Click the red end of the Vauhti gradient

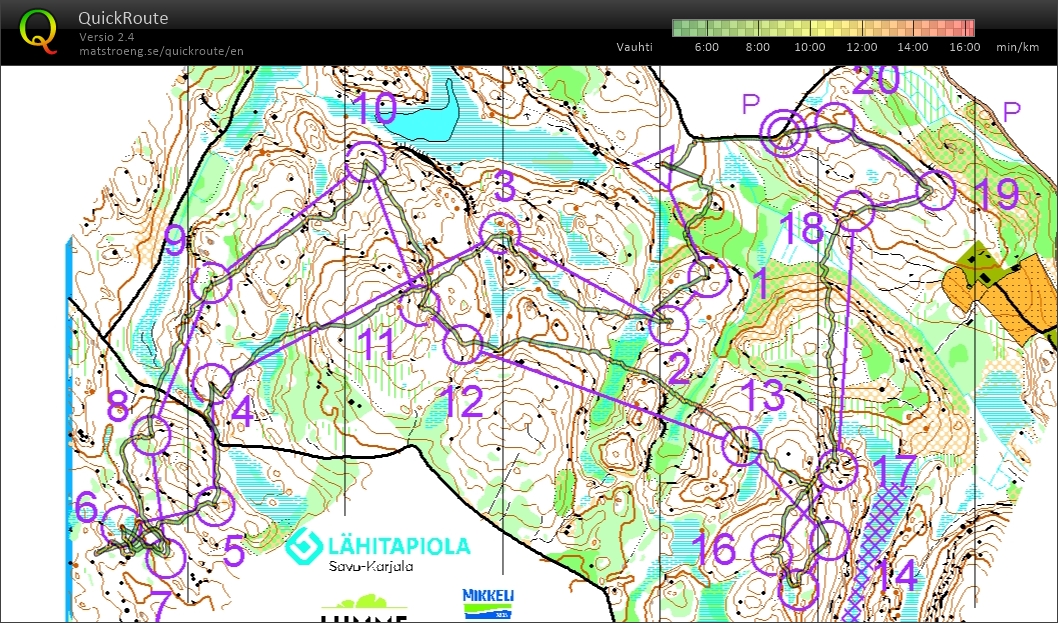(965, 26)
